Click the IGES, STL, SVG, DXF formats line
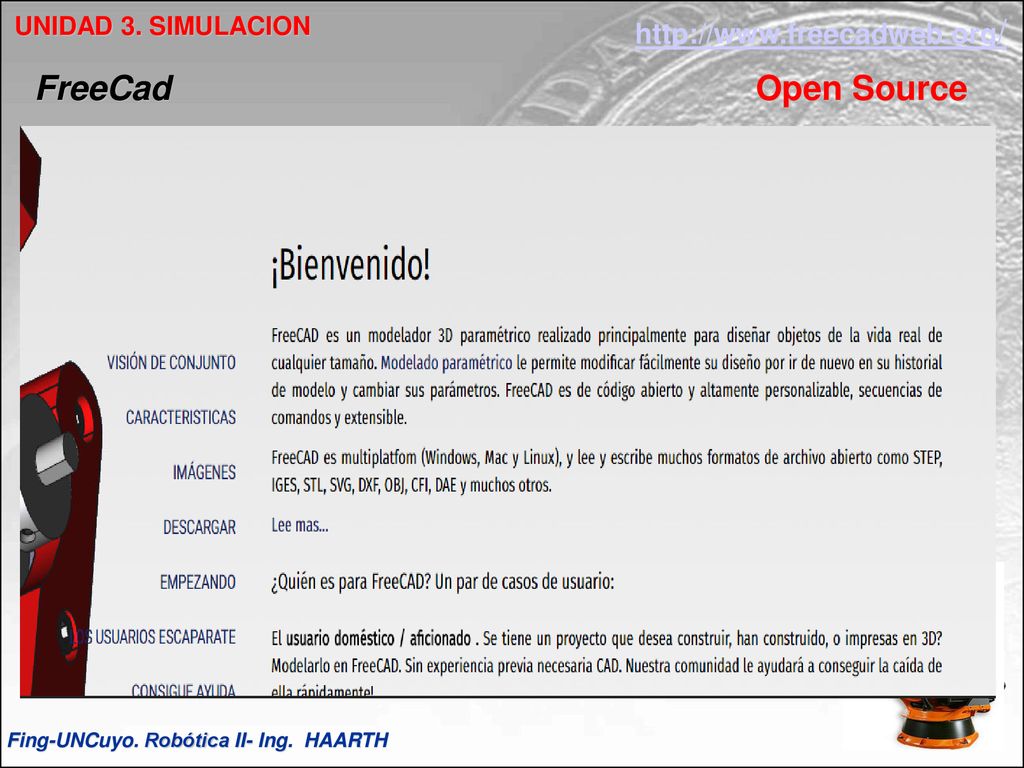 point(411,485)
